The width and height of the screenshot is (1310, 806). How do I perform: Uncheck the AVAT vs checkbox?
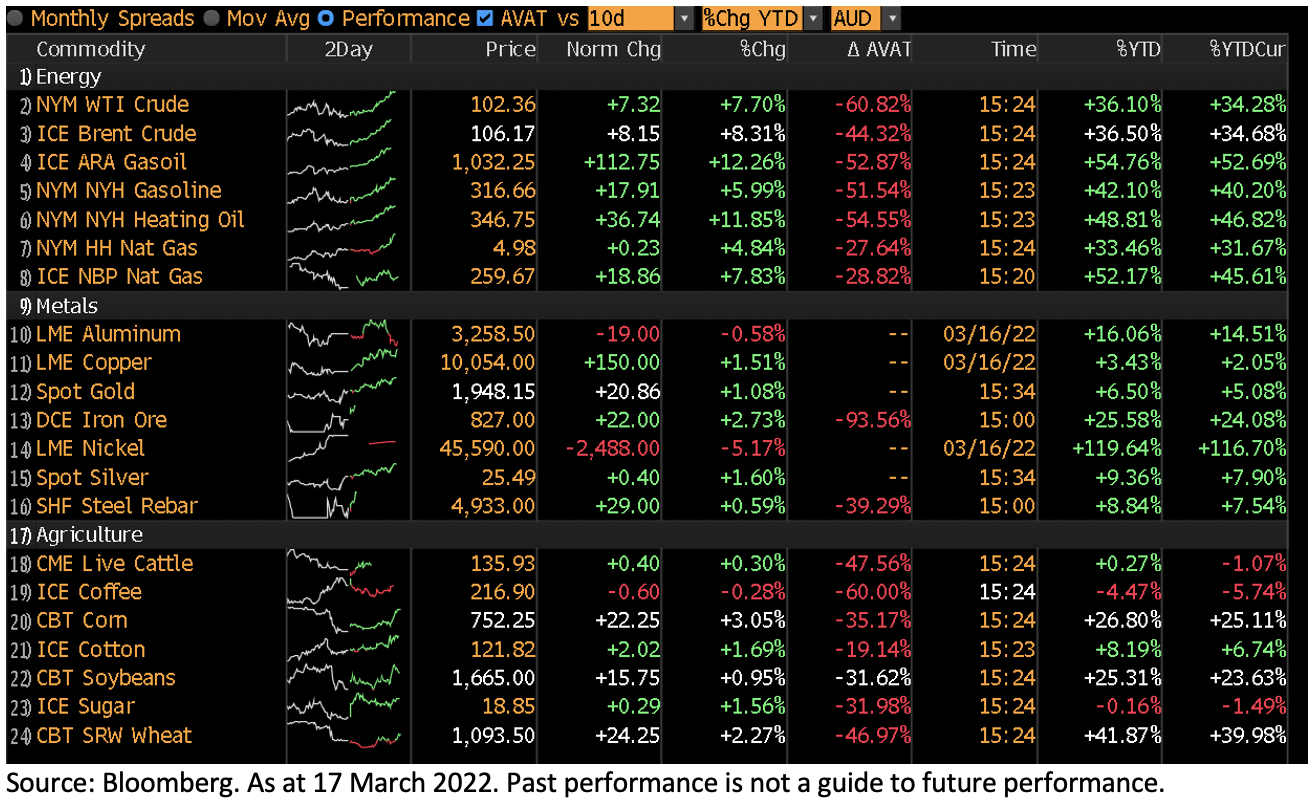coord(485,18)
